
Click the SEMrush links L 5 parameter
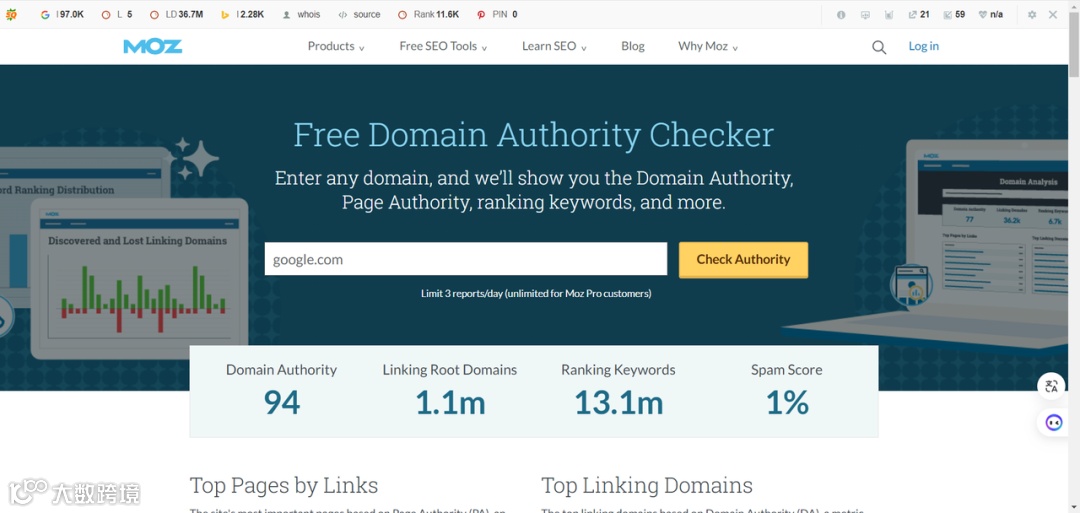pos(117,14)
